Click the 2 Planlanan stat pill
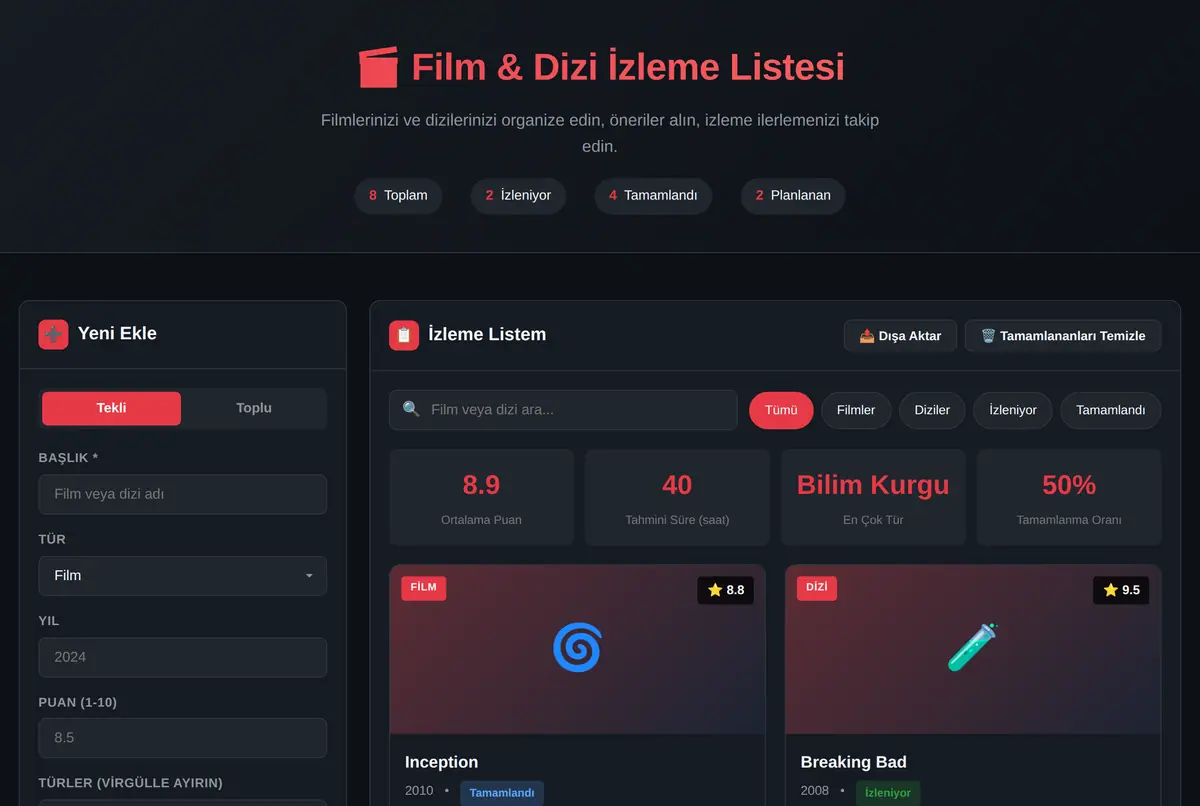 coord(793,195)
